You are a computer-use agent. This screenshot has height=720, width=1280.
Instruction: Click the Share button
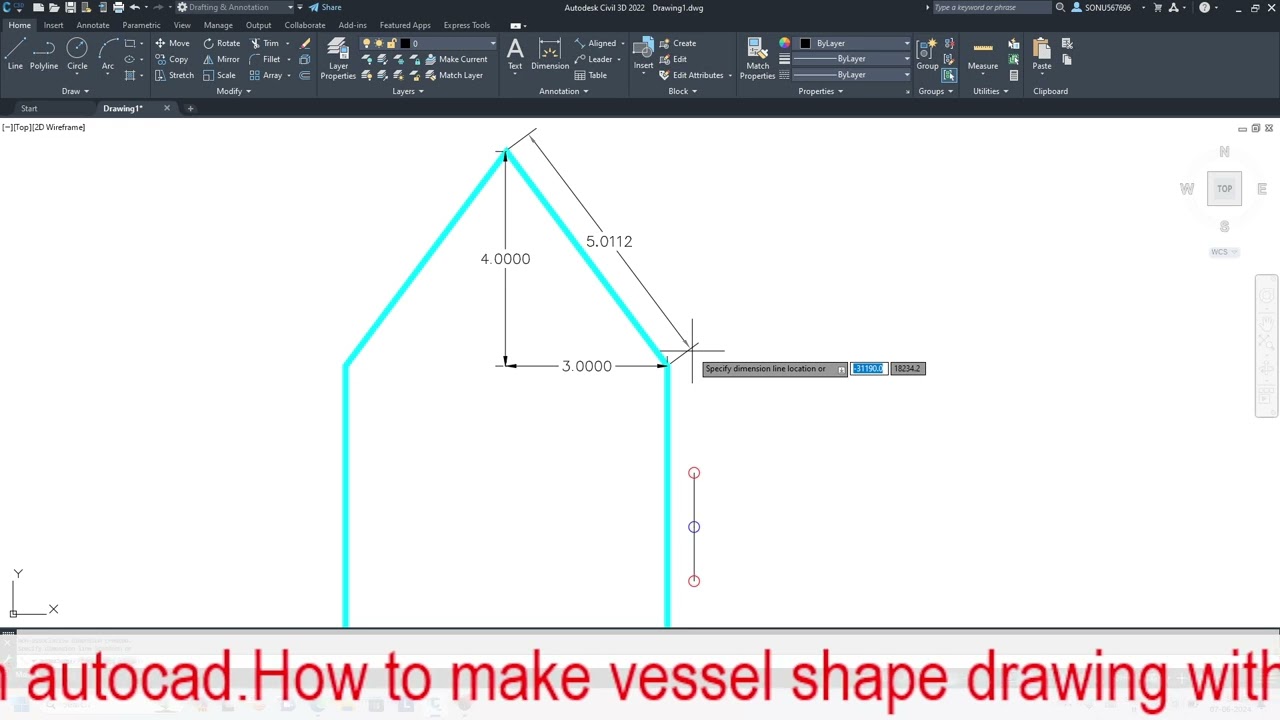[325, 7]
